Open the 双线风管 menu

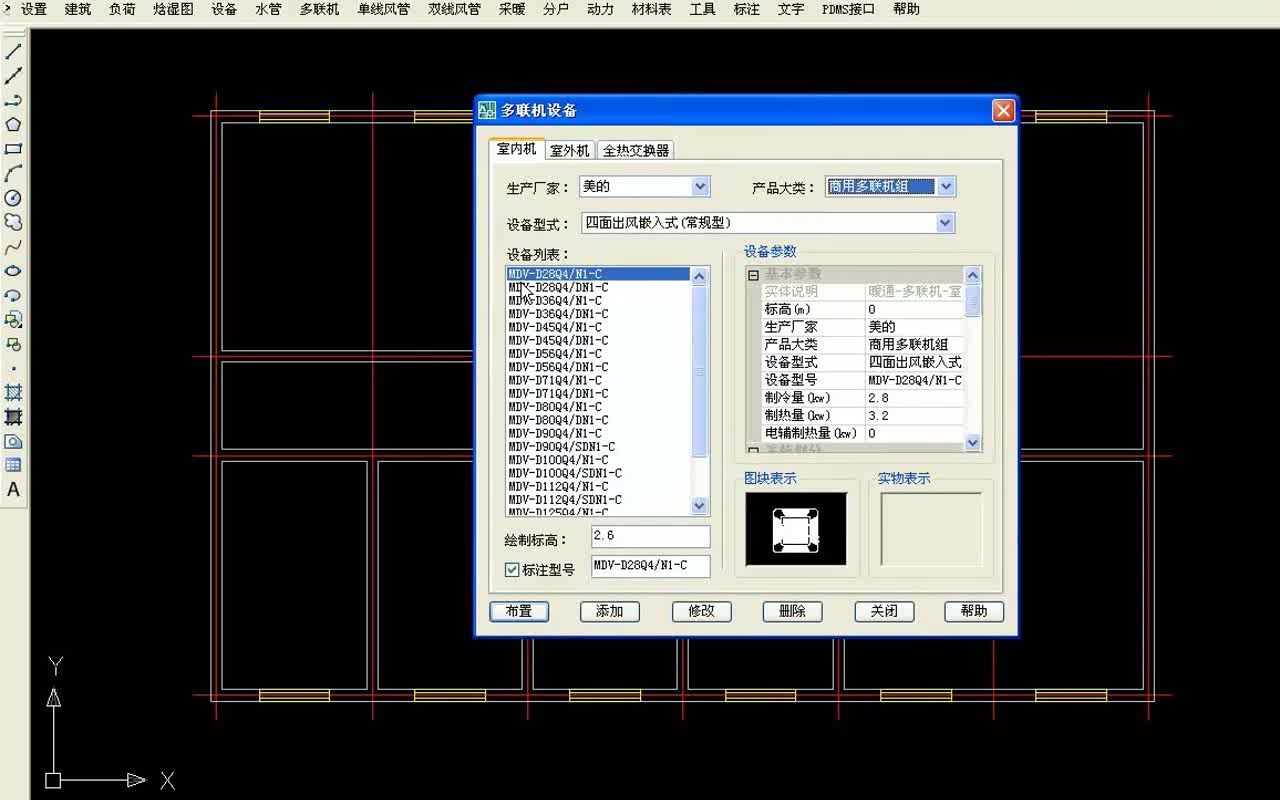point(454,9)
